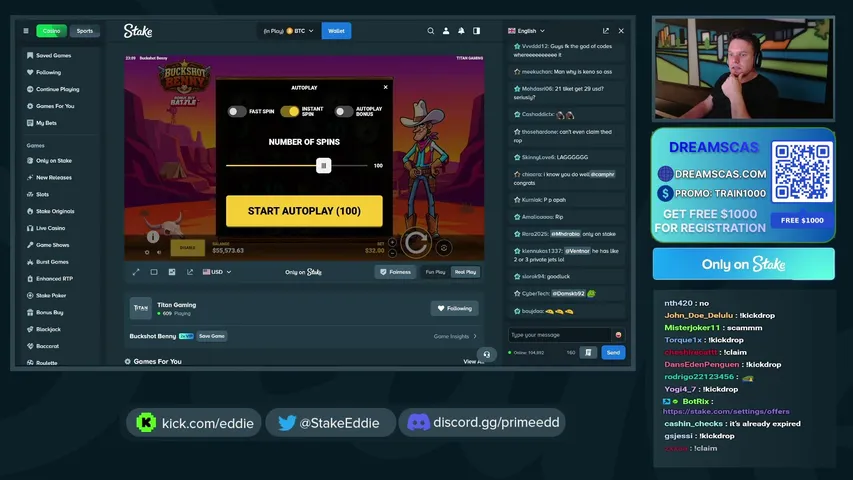Click the autoplay icon beside spin

pos(444,248)
